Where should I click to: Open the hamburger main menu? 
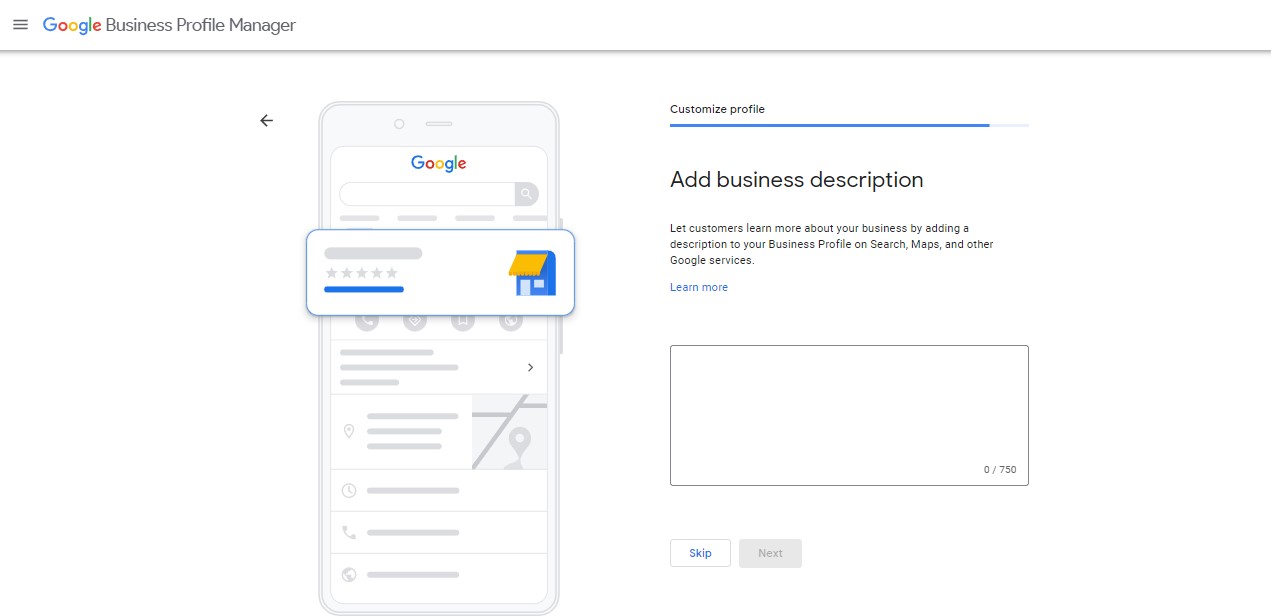pos(20,25)
